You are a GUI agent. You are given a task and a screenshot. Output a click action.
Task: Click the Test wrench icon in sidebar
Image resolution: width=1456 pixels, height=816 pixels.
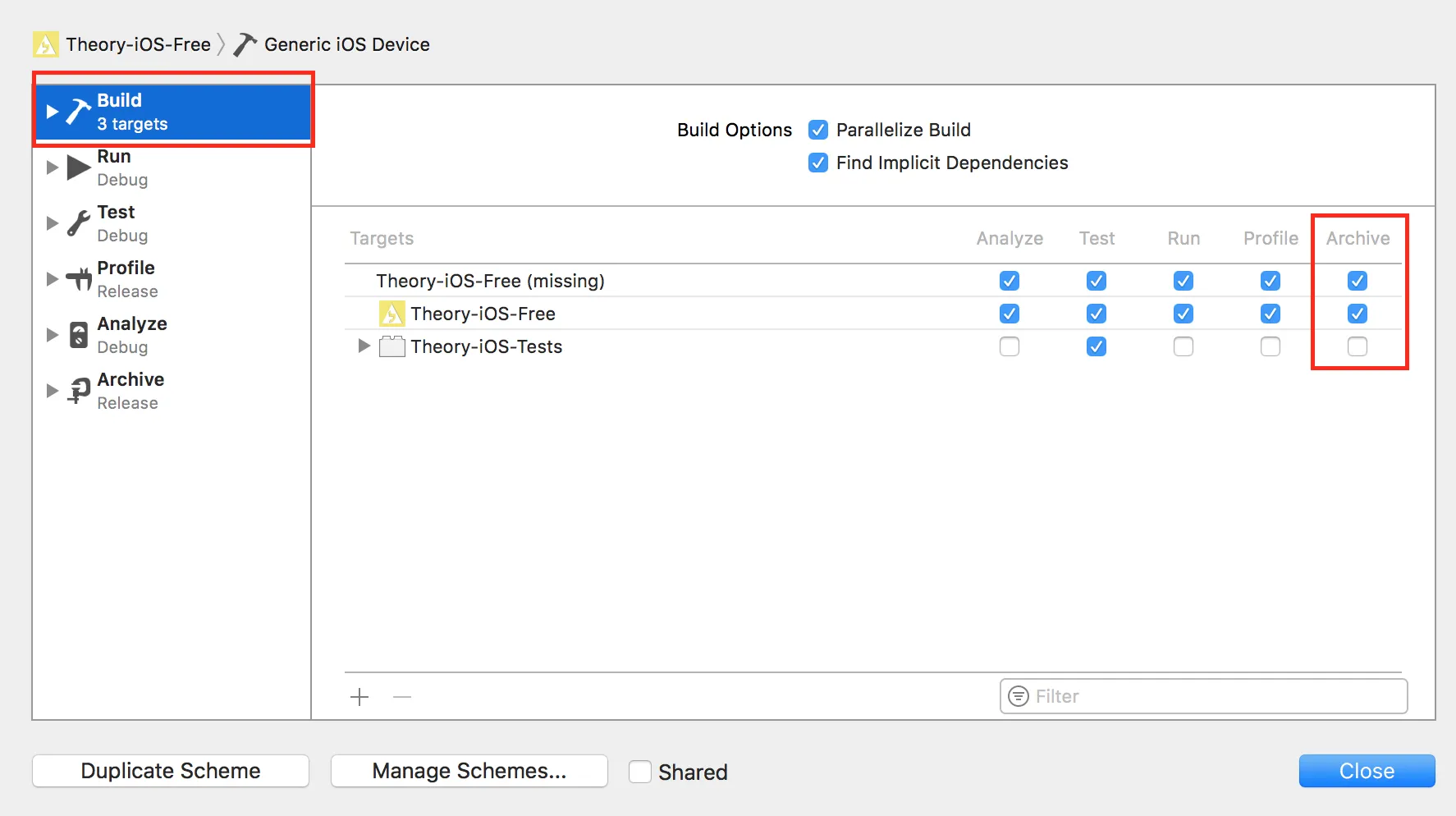(79, 223)
